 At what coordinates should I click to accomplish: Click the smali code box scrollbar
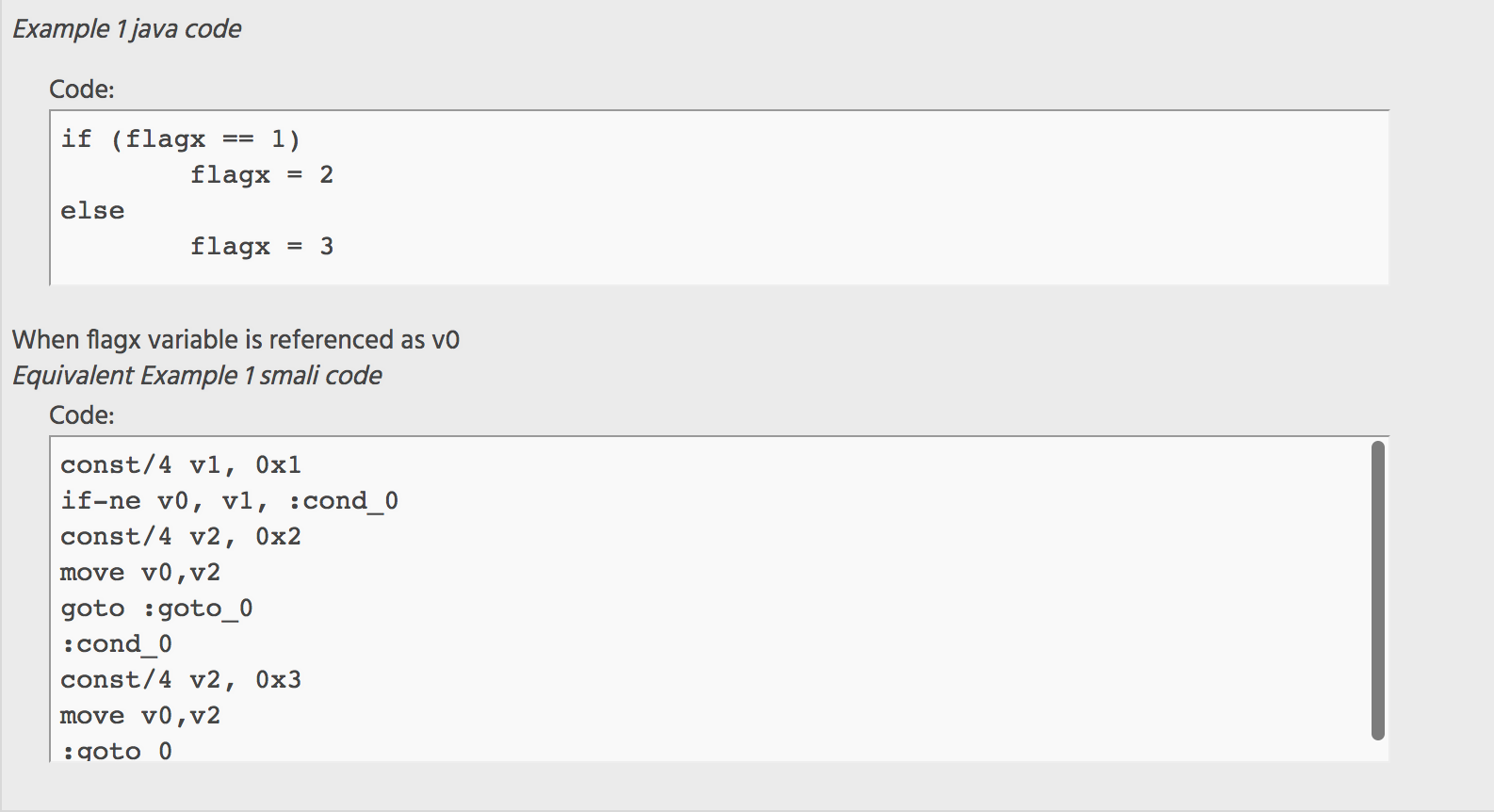pyautogui.click(x=1378, y=591)
